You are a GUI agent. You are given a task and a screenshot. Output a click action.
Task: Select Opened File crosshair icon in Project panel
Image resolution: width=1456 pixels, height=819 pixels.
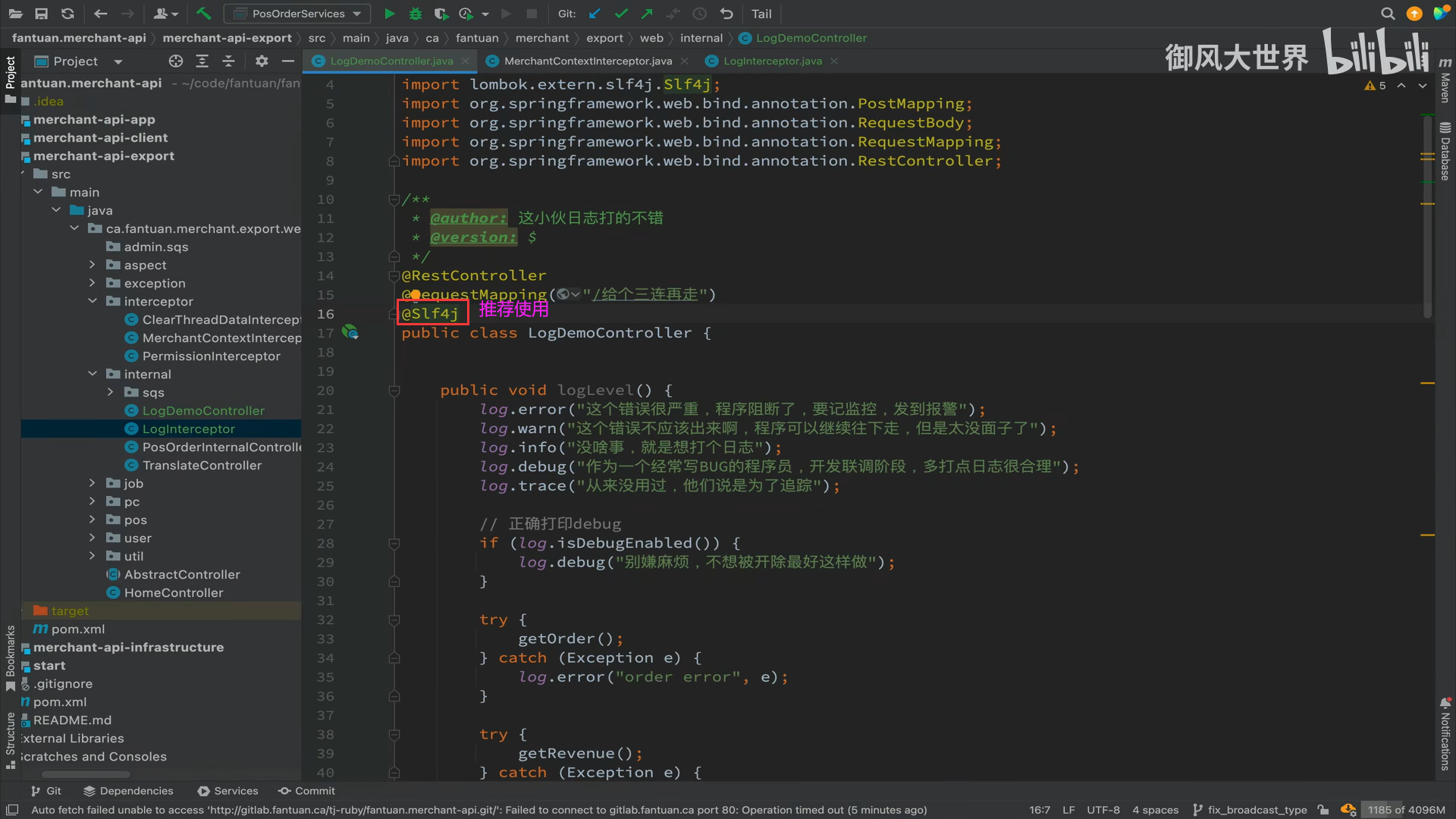176,61
